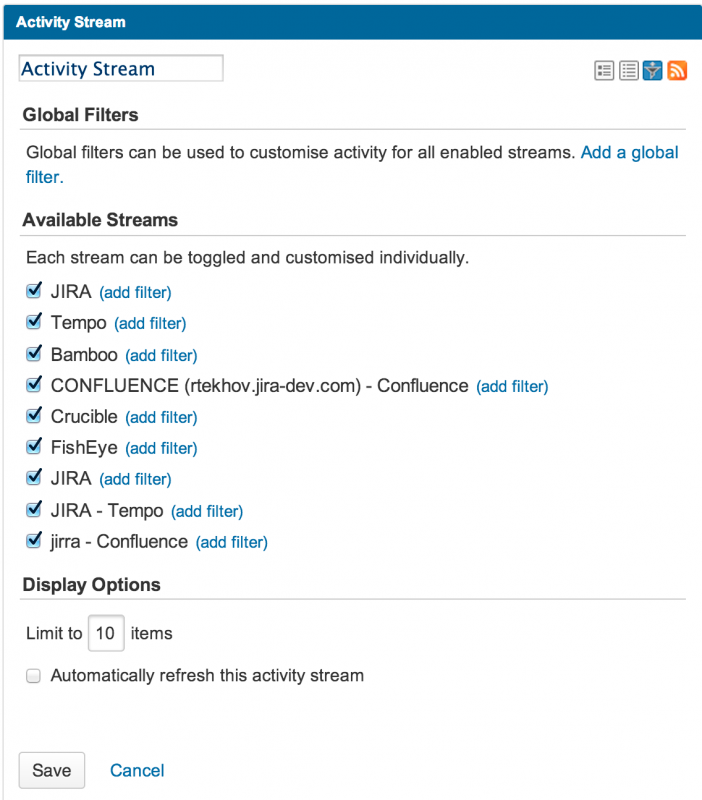The image size is (702, 800).
Task: Enable automatic refresh of activity stream
Action: click(x=33, y=676)
